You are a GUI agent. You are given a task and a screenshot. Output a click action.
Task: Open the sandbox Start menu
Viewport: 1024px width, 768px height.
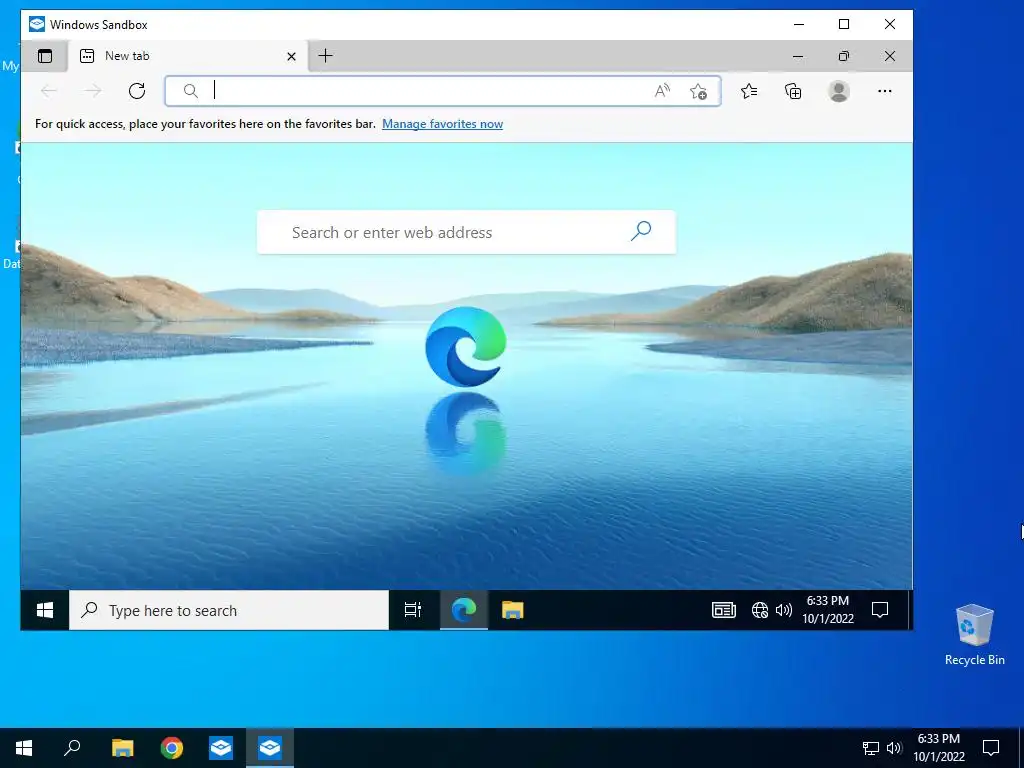pos(44,610)
